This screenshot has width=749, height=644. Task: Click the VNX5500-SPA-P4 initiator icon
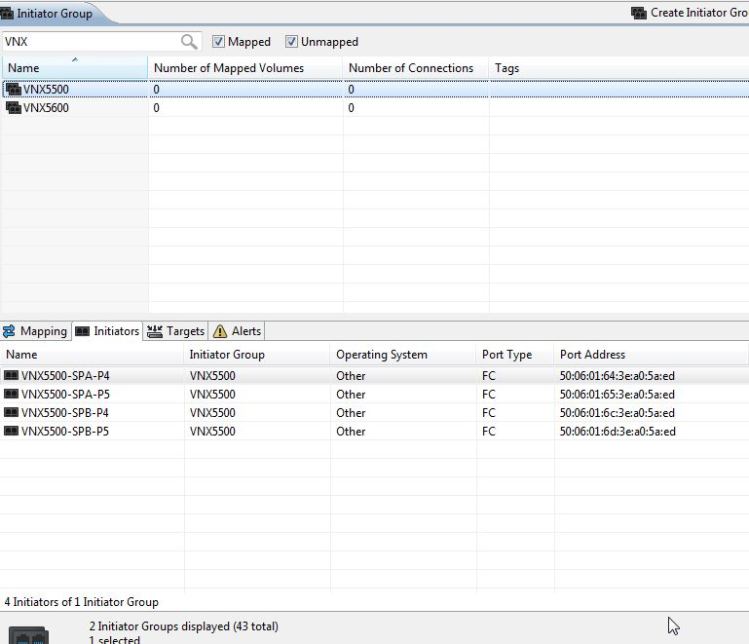click(x=11, y=376)
